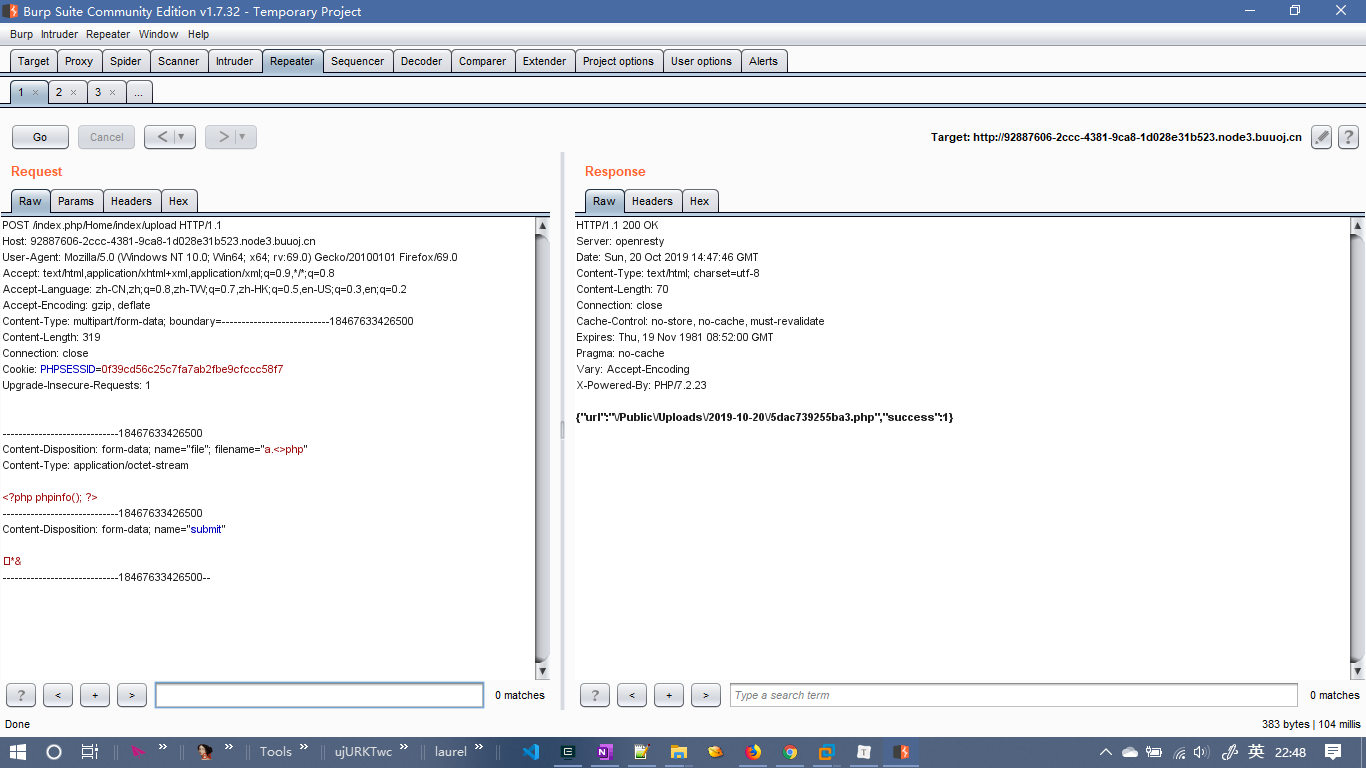1366x768 pixels.
Task: Click response search help question button
Action: point(595,695)
